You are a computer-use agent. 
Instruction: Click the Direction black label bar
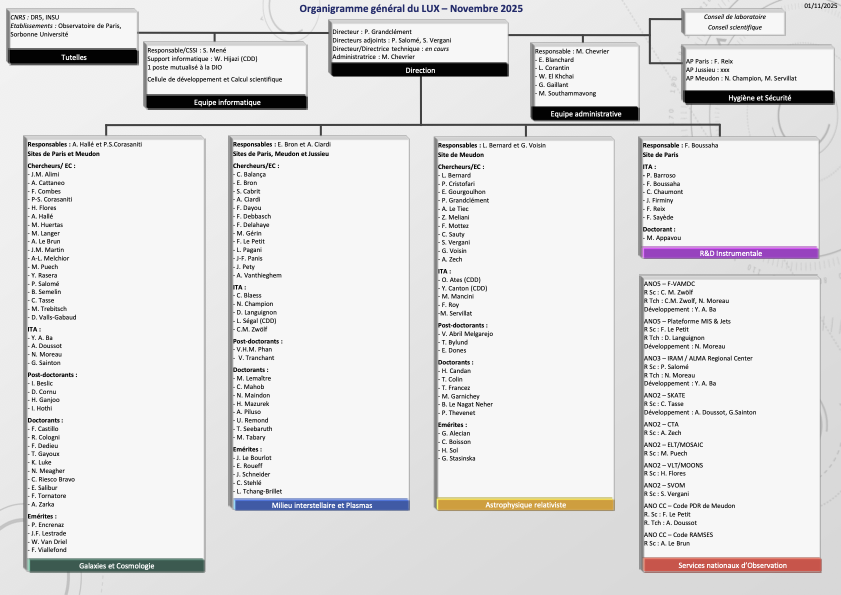coord(420,71)
